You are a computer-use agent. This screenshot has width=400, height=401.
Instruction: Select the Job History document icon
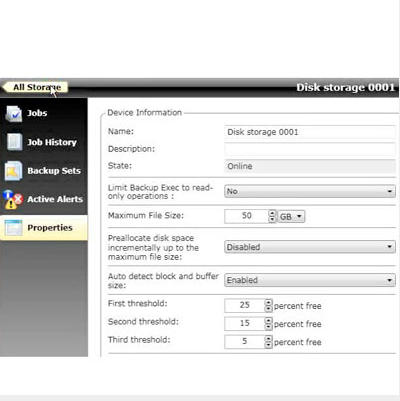pos(14,142)
